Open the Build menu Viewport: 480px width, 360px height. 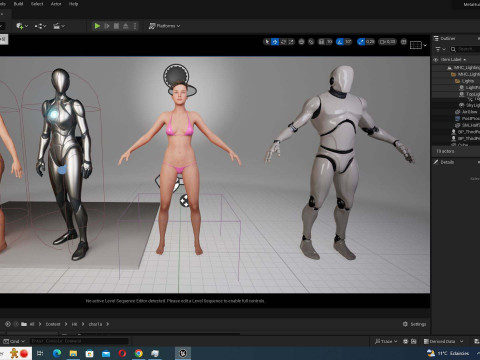point(18,4)
